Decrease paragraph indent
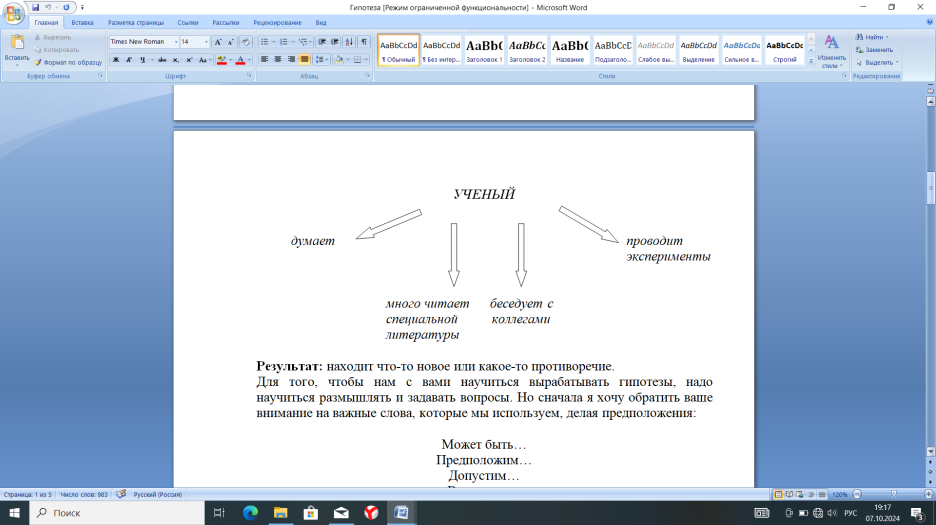Image resolution: width=936 pixels, height=525 pixels. point(322,42)
